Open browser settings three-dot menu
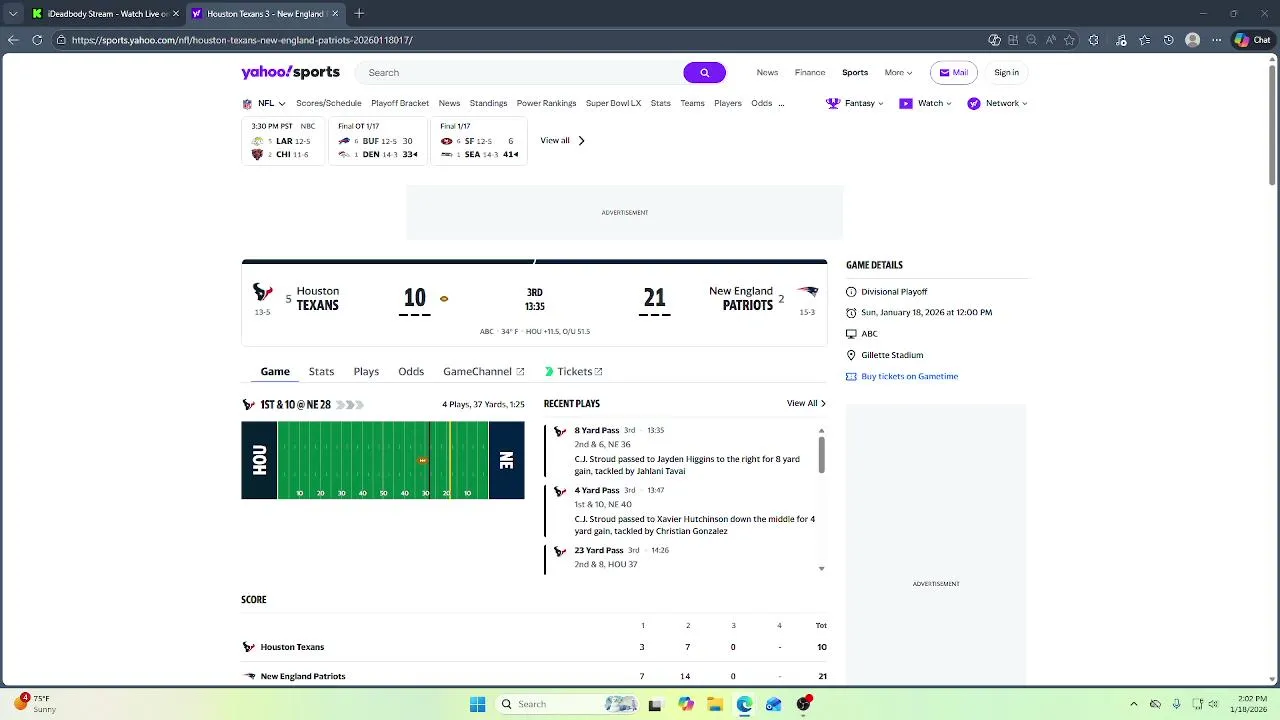Viewport: 1280px width, 720px height. 1216,40
